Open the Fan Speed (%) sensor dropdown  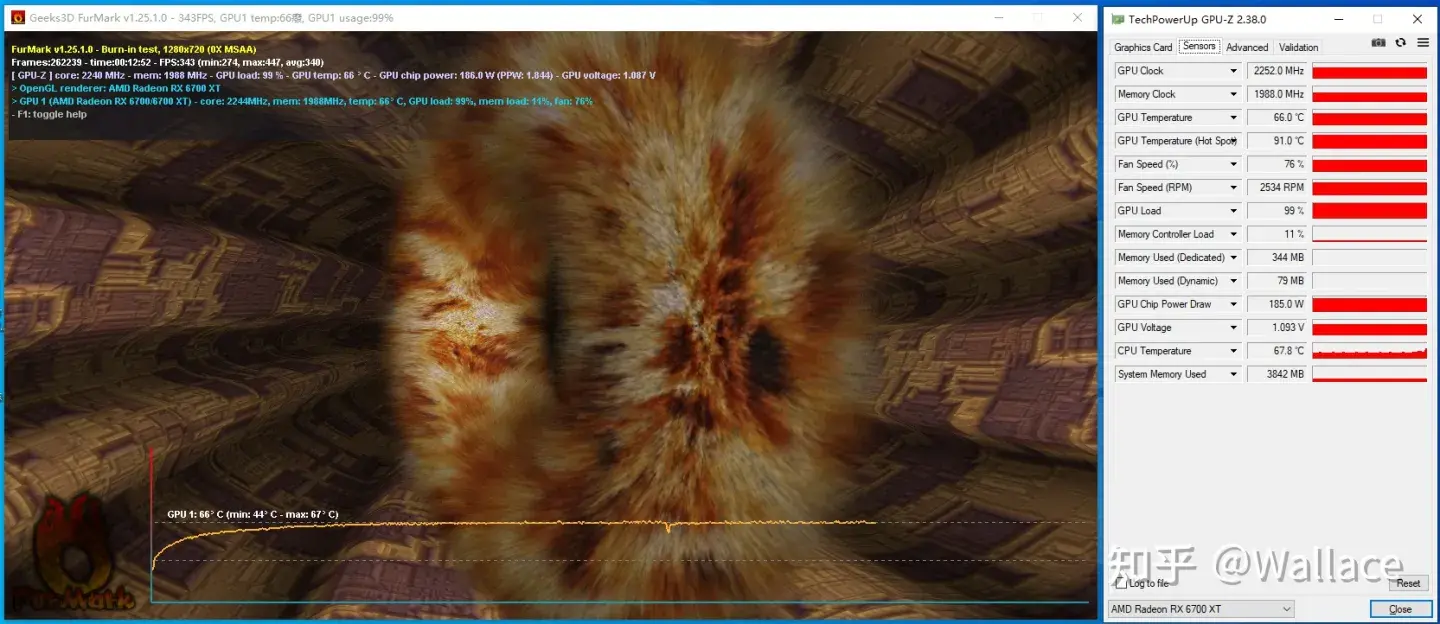pos(1233,164)
